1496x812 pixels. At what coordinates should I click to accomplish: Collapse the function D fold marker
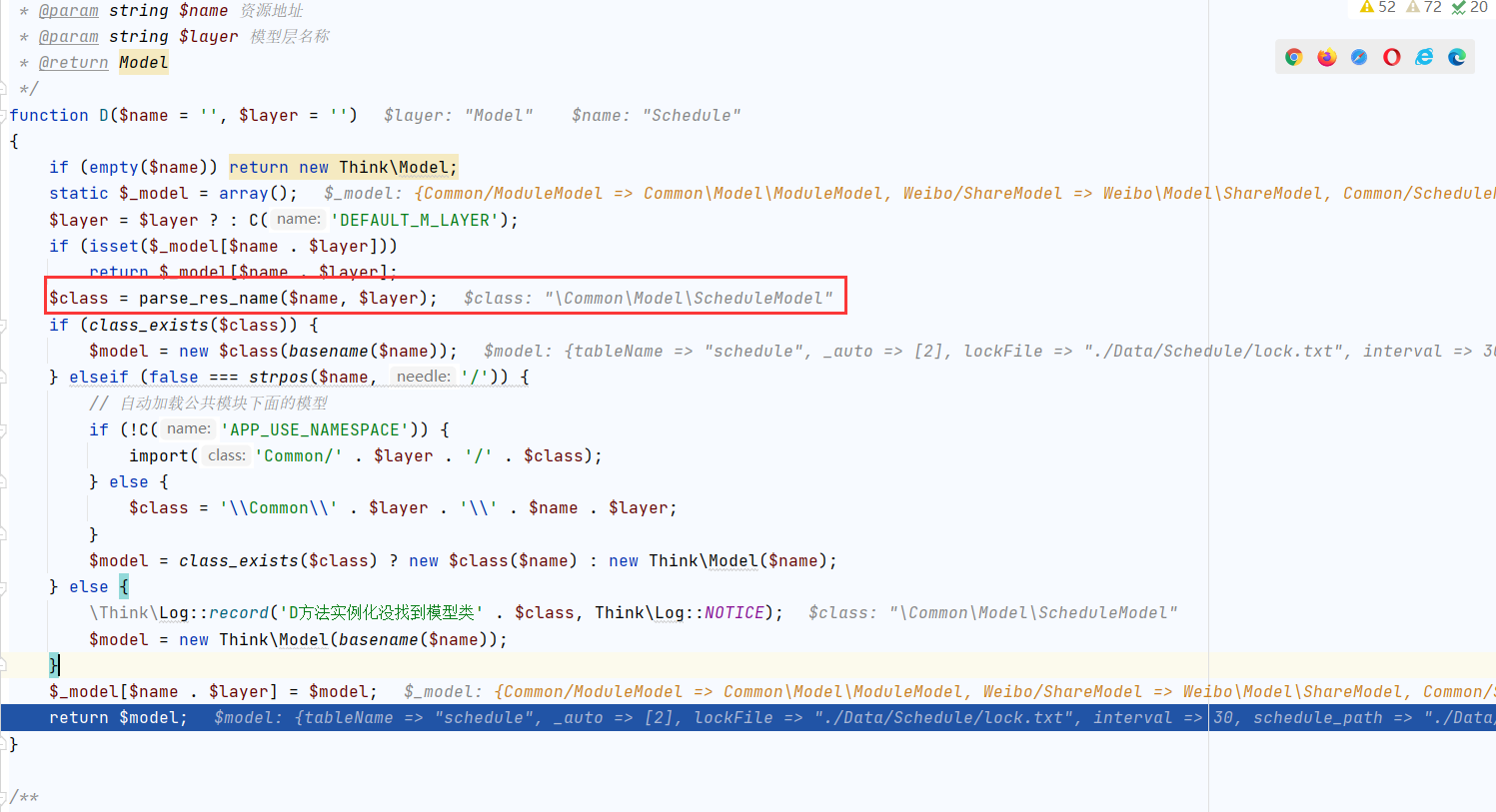(3, 116)
